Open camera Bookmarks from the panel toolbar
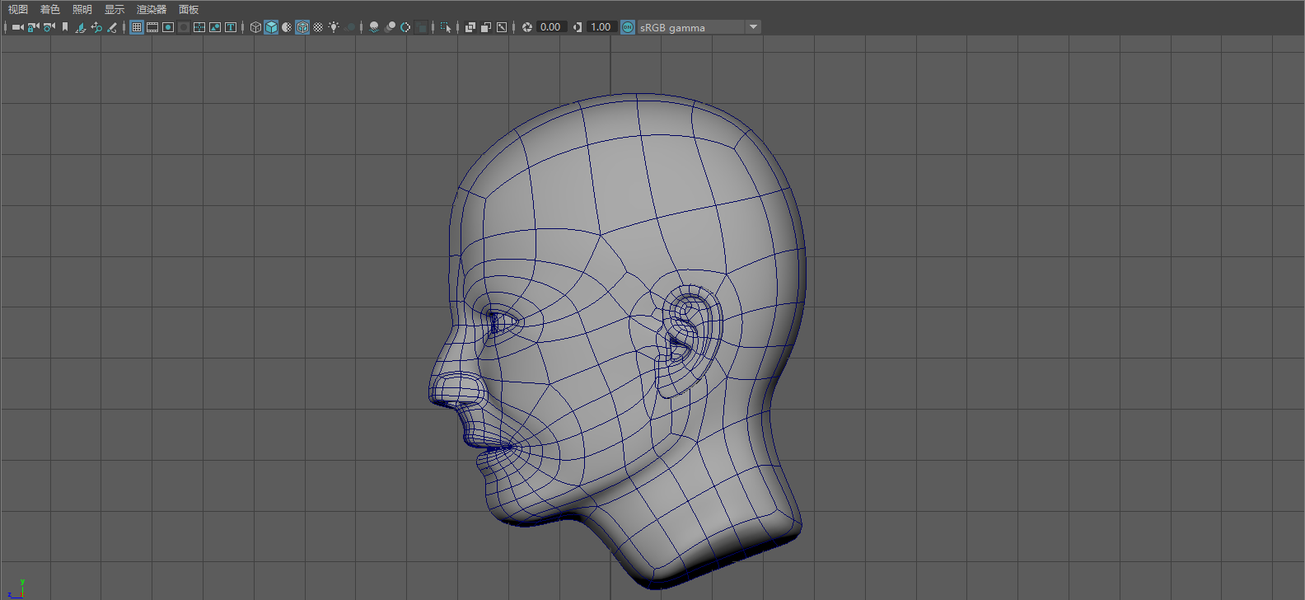 click(65, 27)
